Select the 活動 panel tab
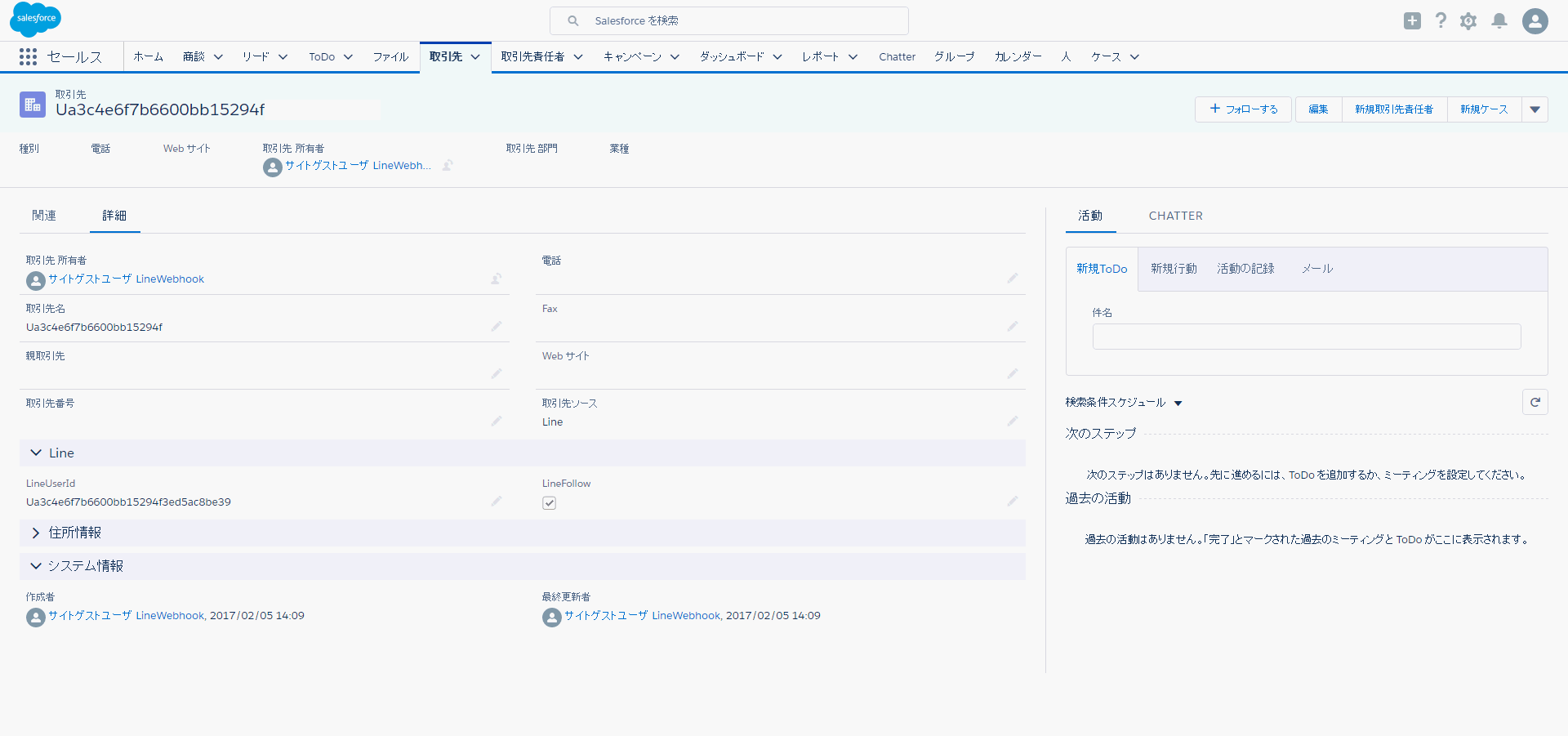Screen dimensions: 1568x736 click(x=1090, y=216)
